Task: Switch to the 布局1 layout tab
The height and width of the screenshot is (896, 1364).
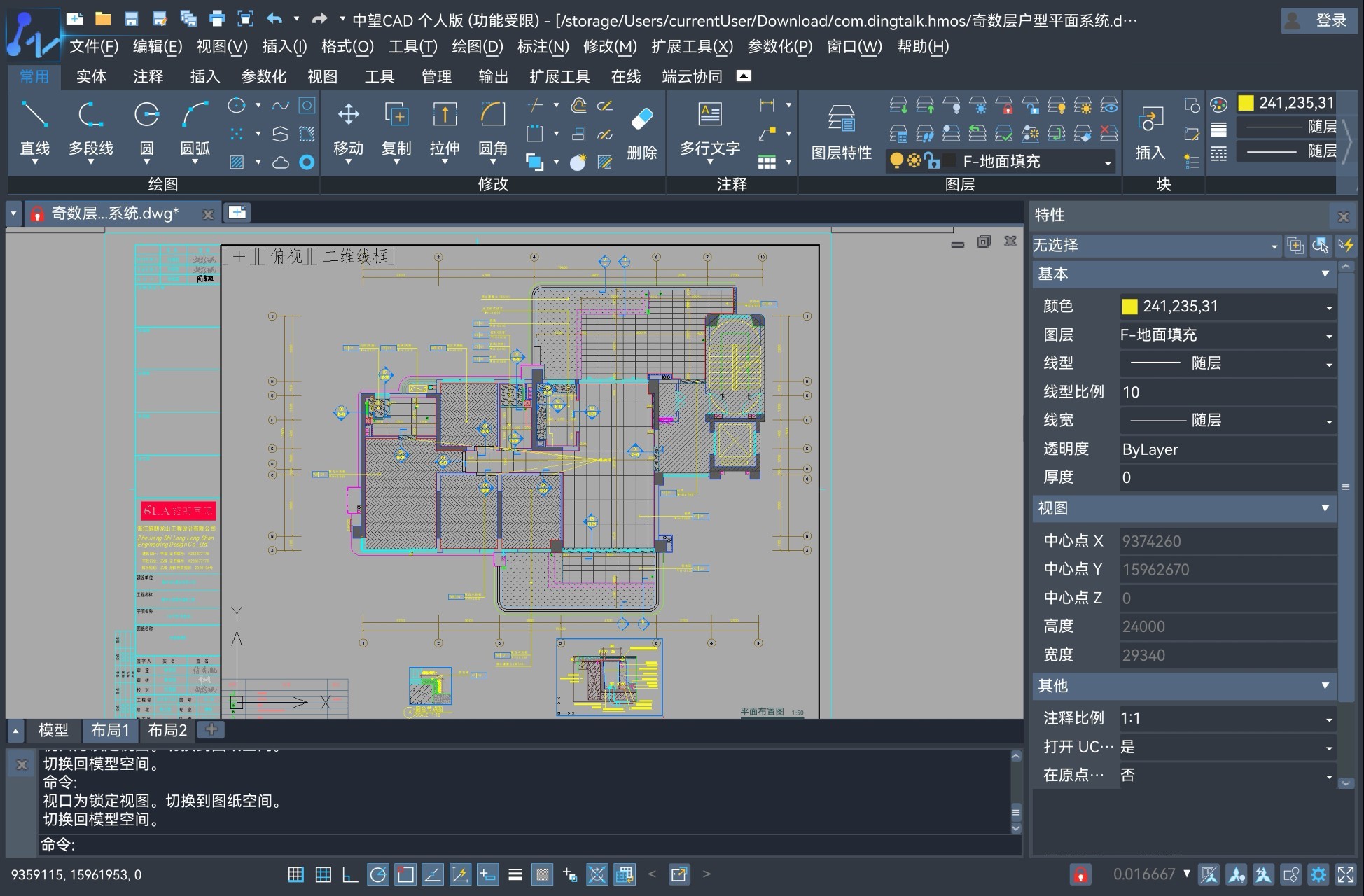Action: coord(110,730)
